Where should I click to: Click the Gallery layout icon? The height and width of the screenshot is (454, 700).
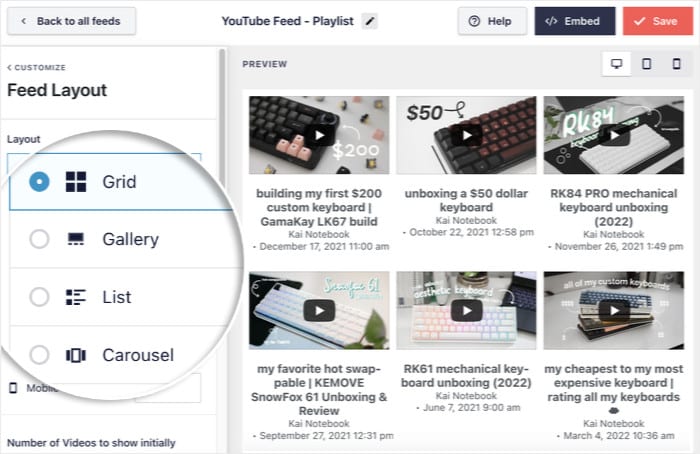pyautogui.click(x=76, y=239)
